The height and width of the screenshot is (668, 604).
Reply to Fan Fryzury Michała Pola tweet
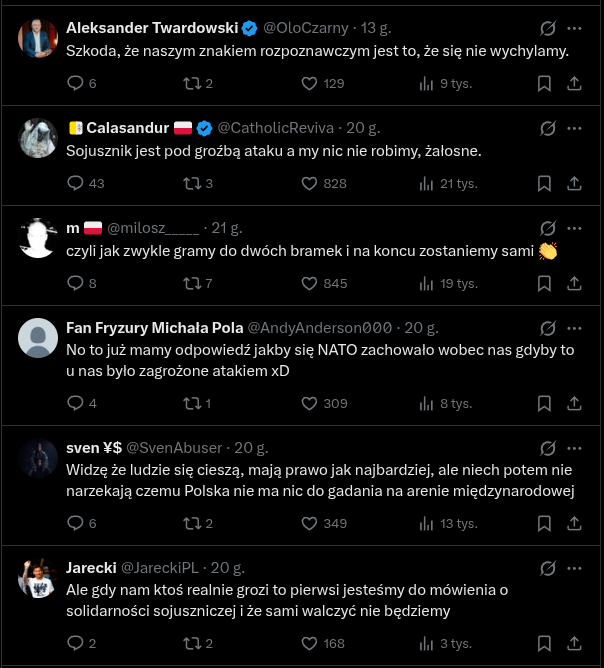click(76, 404)
